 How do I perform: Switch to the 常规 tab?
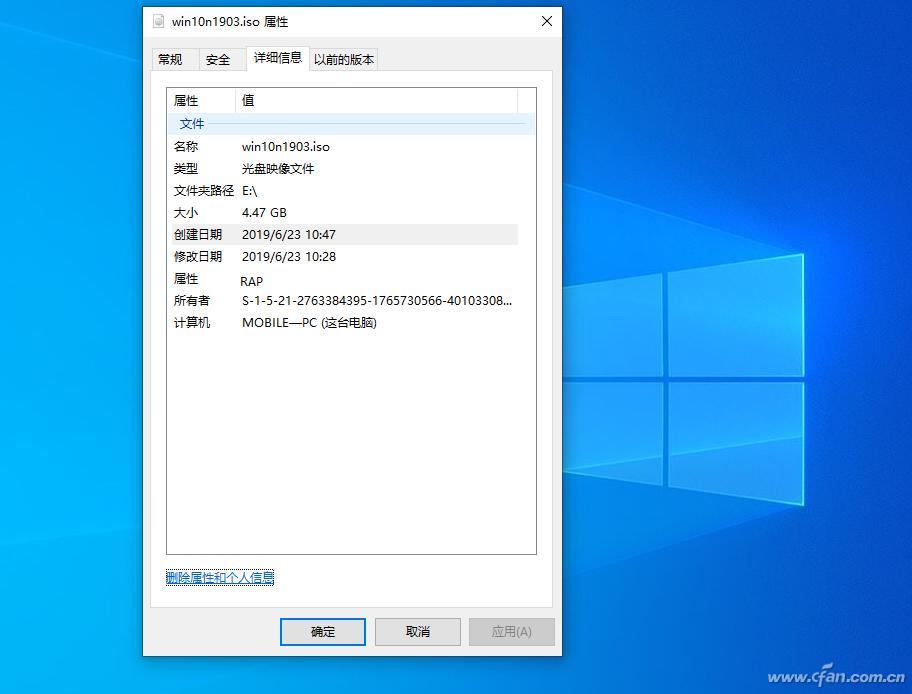(x=171, y=60)
